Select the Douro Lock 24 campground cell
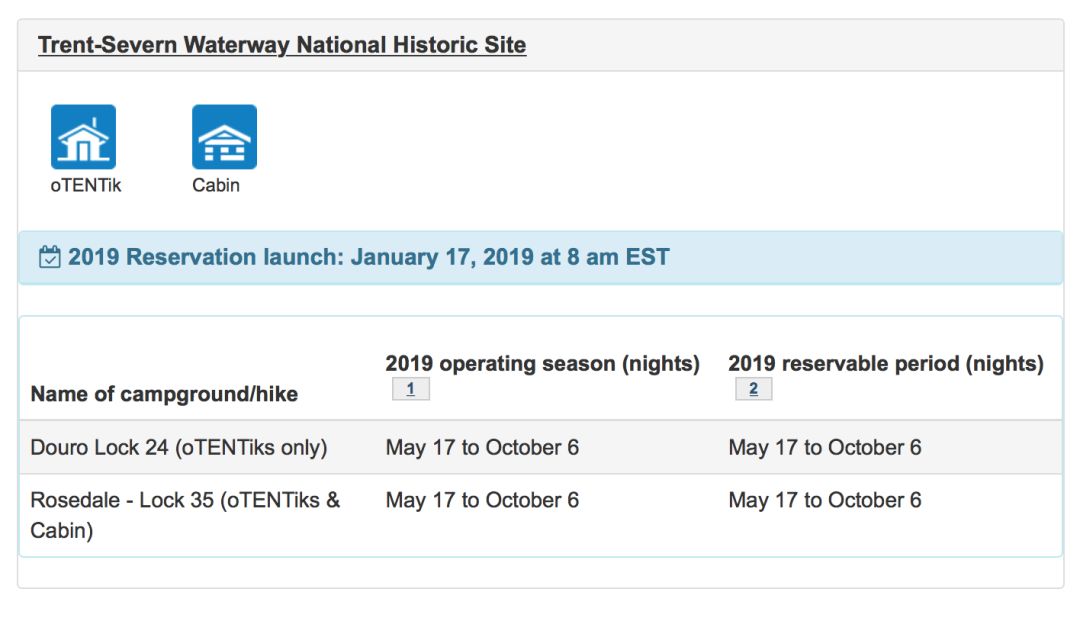Screen dimensions: 1080x618 point(179,447)
